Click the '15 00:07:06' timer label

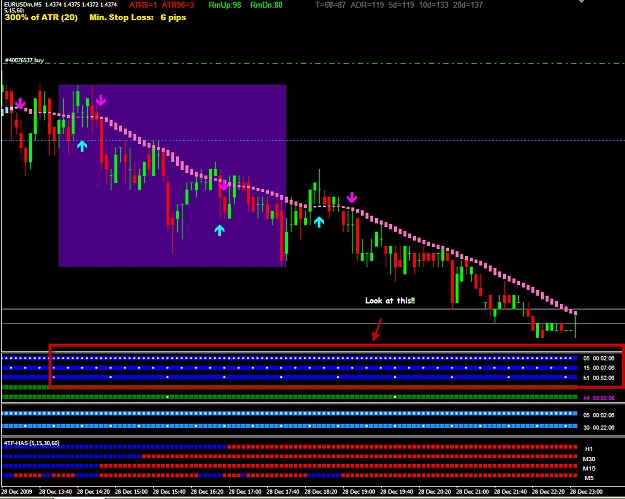click(599, 368)
